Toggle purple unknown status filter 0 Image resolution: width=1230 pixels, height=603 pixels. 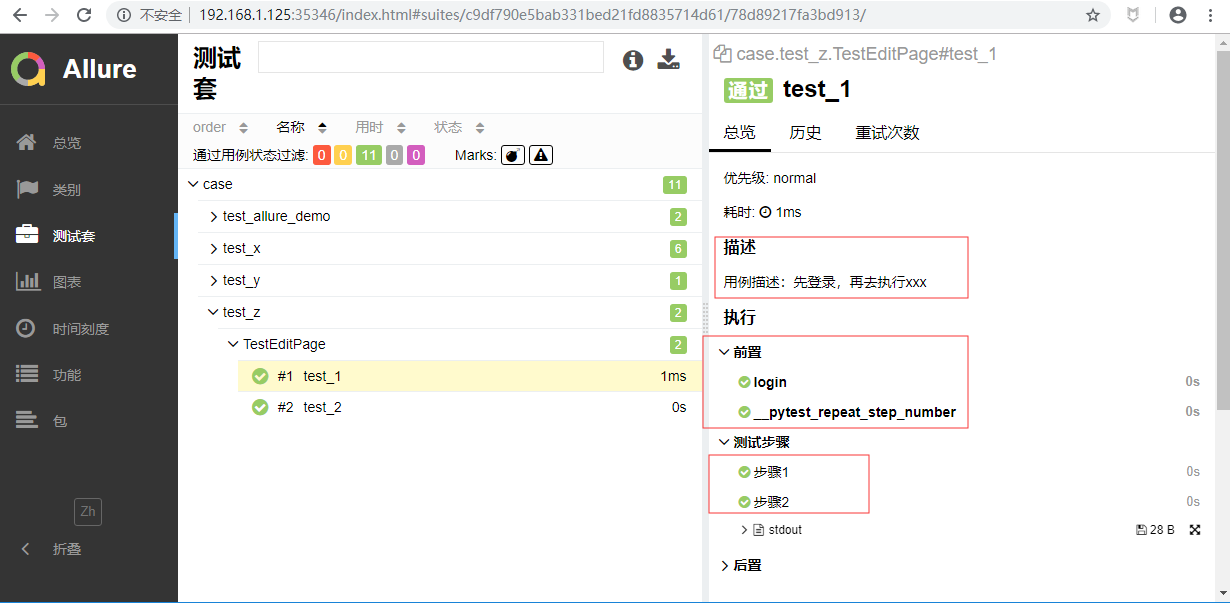(416, 155)
